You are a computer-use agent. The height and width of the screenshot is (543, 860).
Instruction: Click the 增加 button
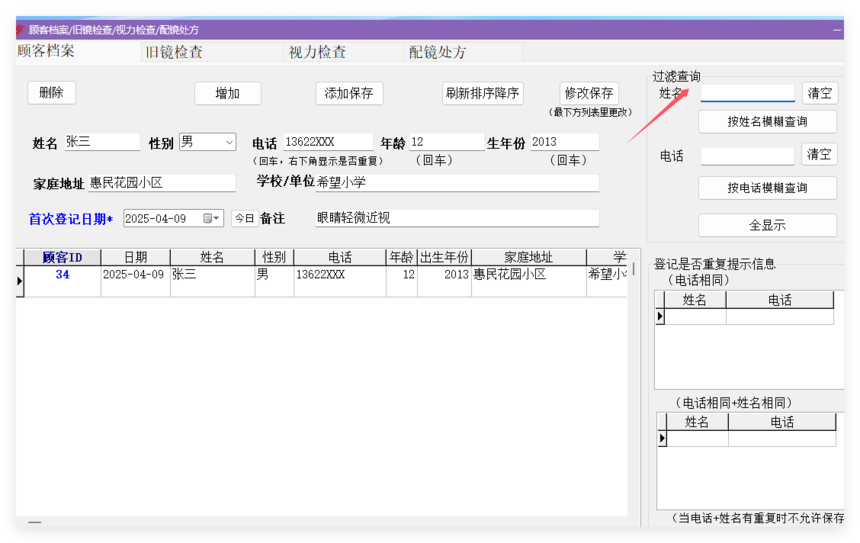tap(228, 93)
